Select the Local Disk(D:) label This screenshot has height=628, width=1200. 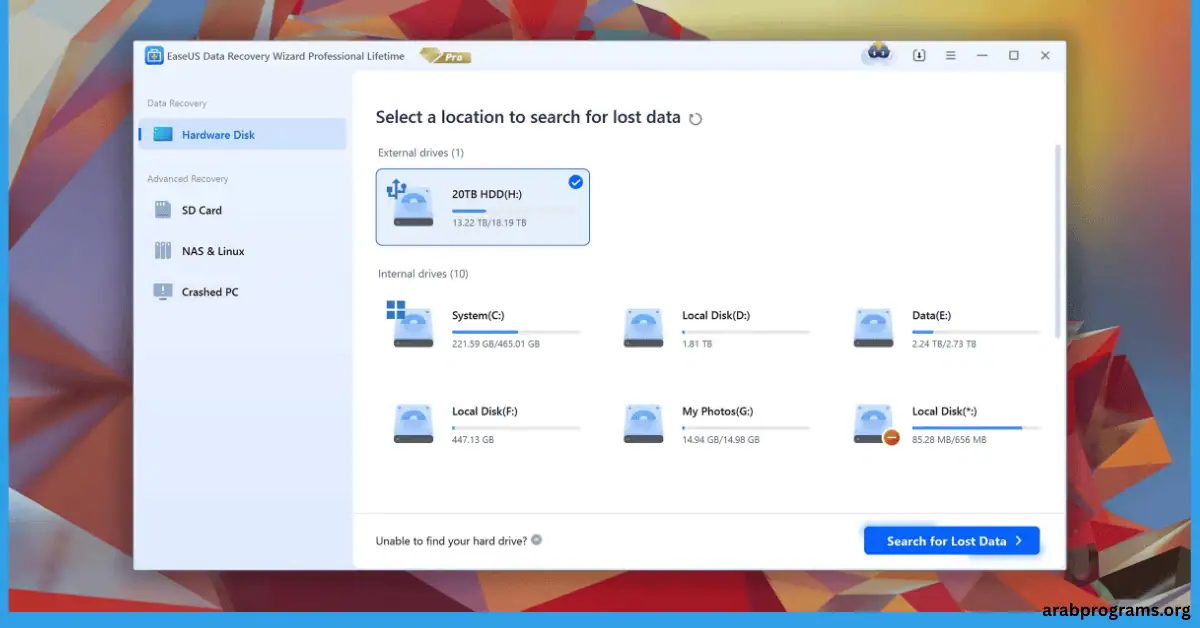[716, 315]
